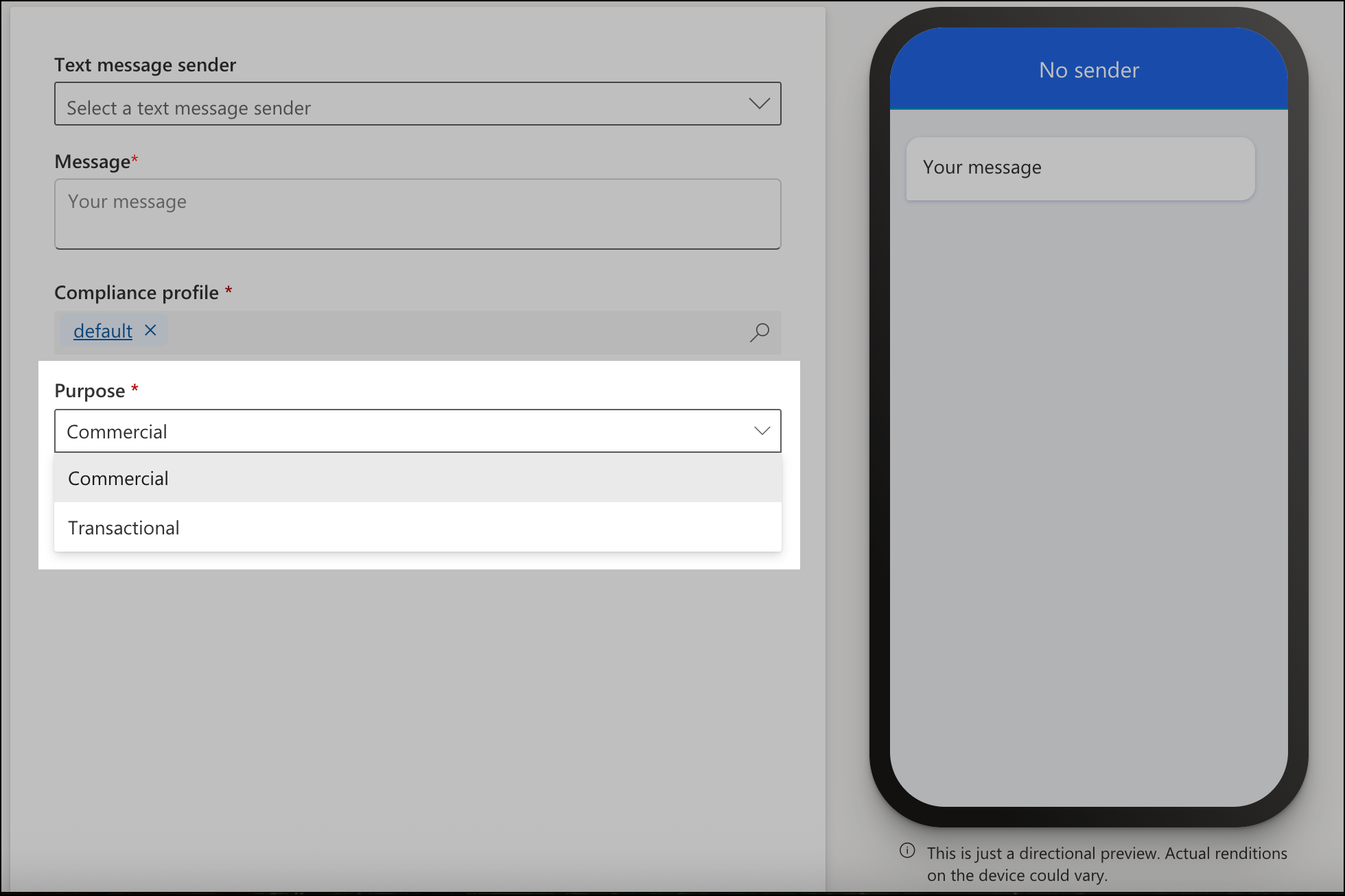The width and height of the screenshot is (1345, 896).
Task: Click the directional preview disclaimer text
Action: pos(1105,863)
